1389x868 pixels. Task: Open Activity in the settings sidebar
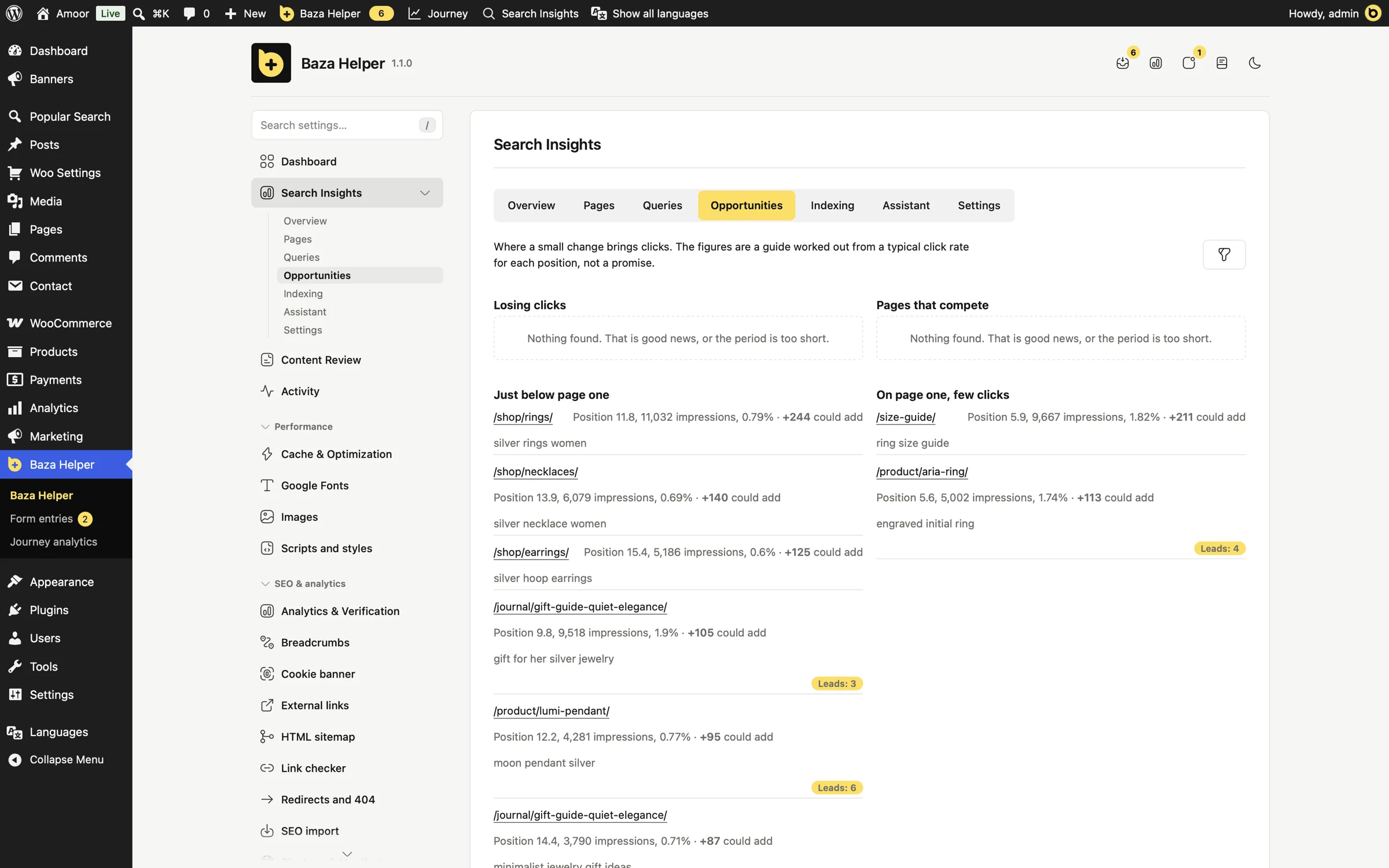coord(347,391)
